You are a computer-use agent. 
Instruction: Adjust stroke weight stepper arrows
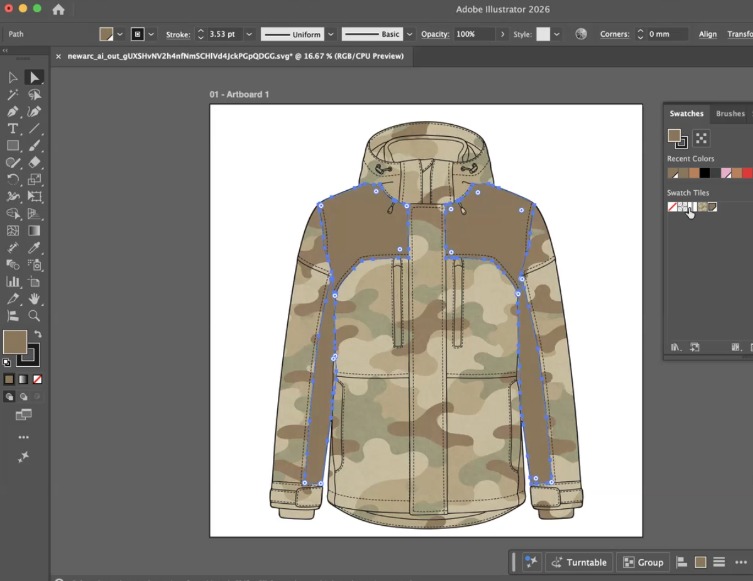201,35
